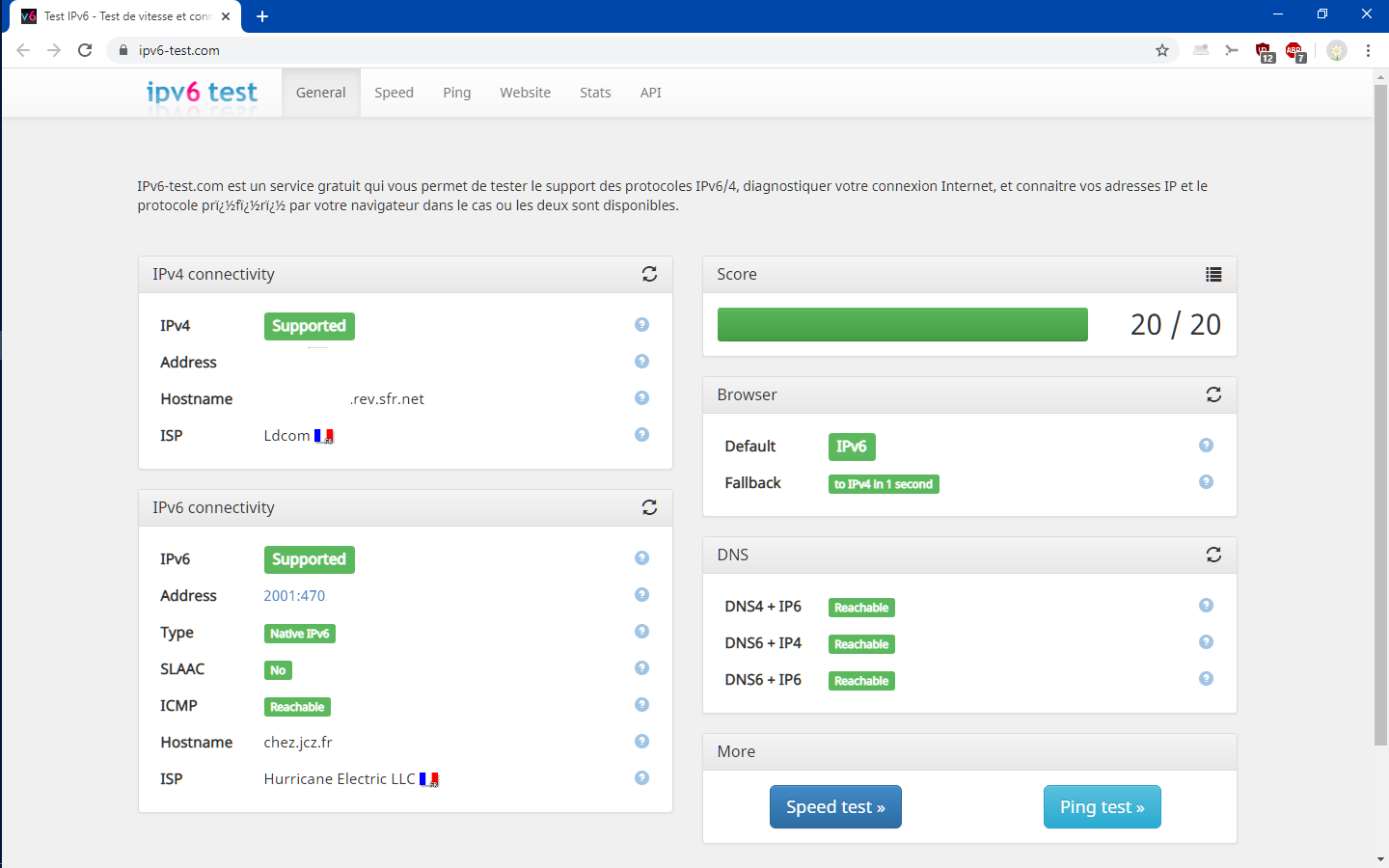Image resolution: width=1389 pixels, height=868 pixels.
Task: Show help for the SLAAC row
Action: coord(641,668)
